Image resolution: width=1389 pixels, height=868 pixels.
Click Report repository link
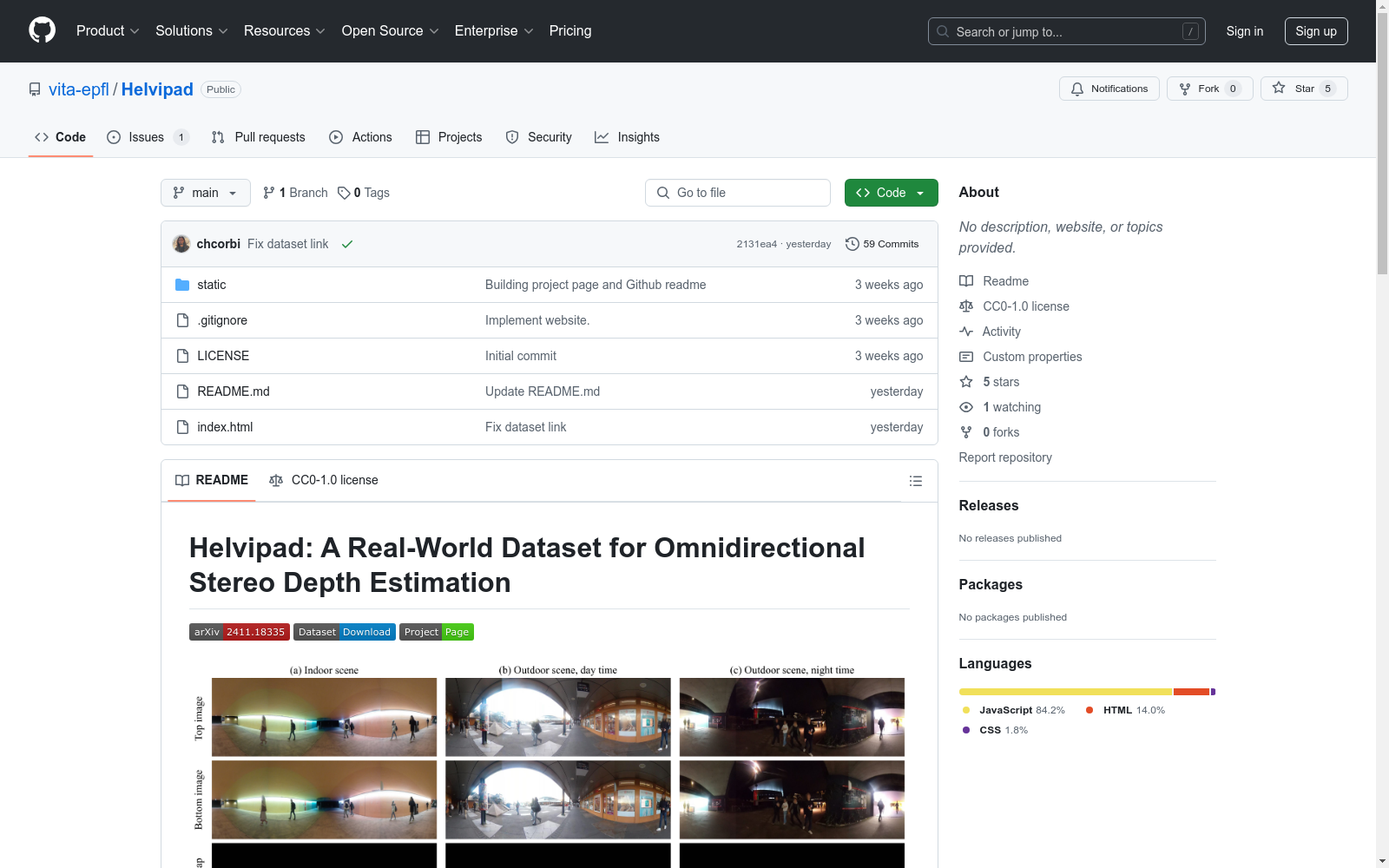[x=1005, y=457]
